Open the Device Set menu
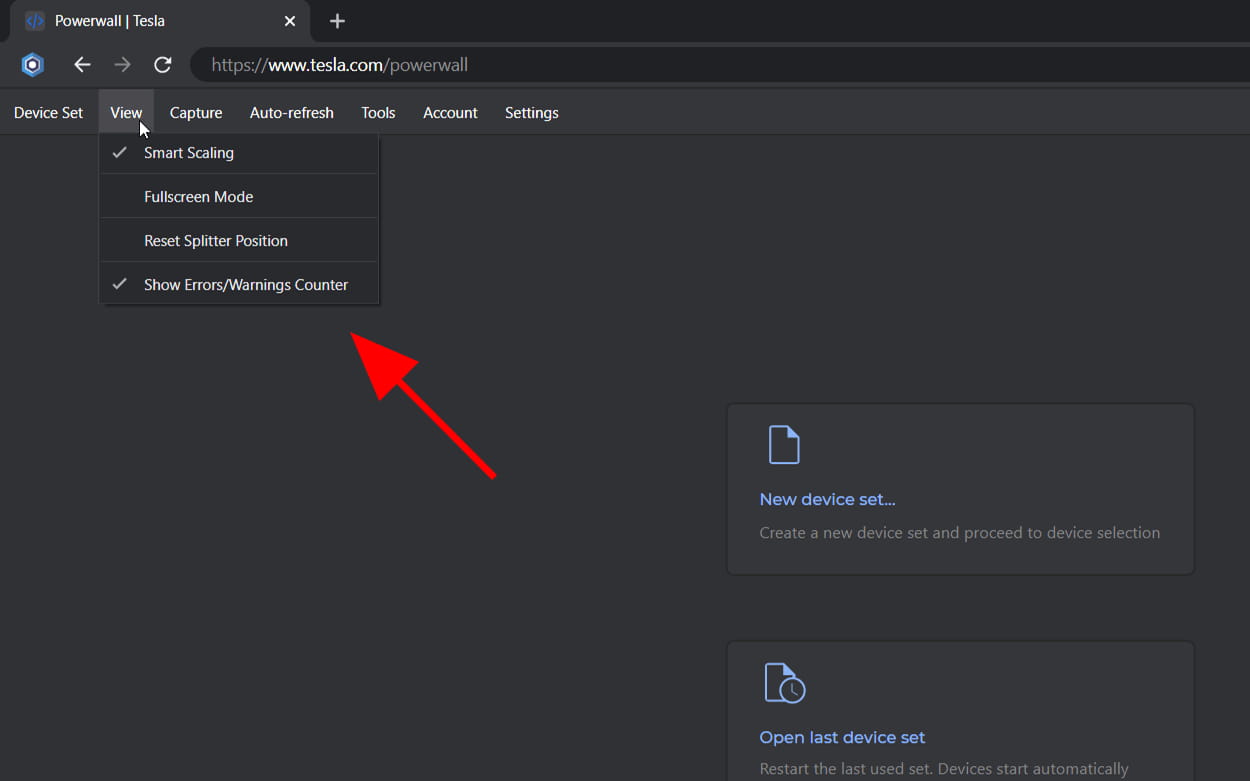The image size is (1250, 781). 48,113
